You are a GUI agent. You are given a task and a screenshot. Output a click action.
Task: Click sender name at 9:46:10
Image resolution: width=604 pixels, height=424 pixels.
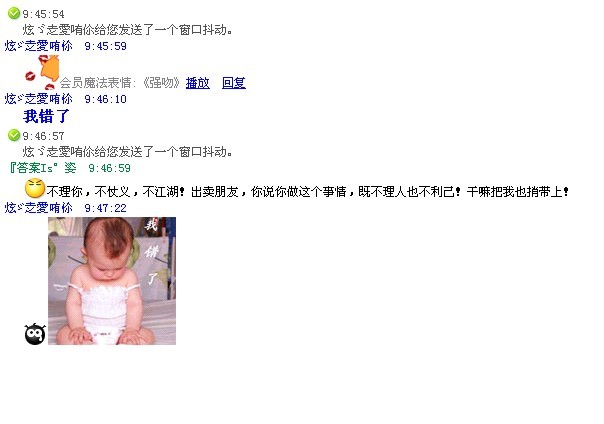39,99
